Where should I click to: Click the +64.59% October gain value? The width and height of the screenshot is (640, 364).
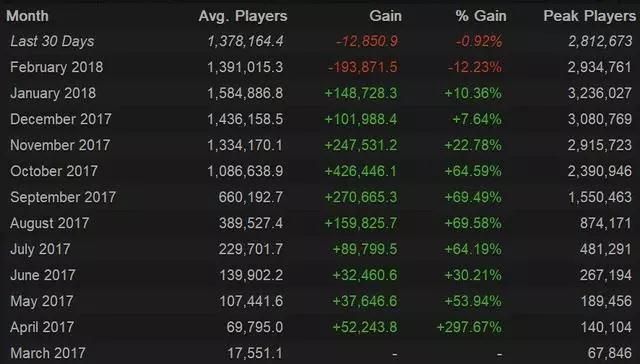coord(473,171)
